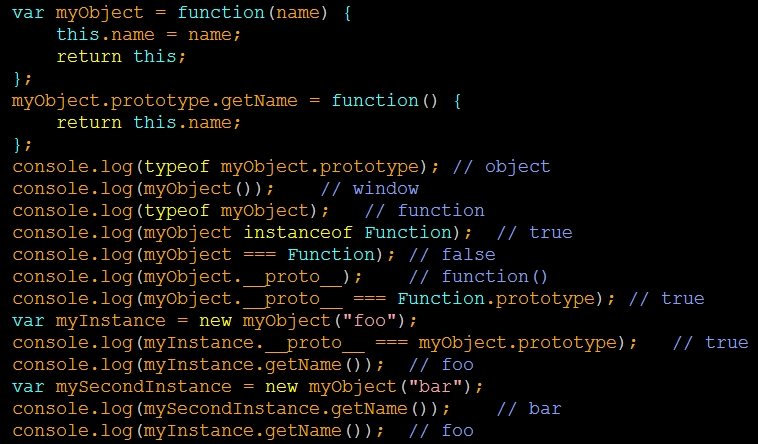Click the 'this.name = name;' line
758x444 pixels.
(x=148, y=34)
